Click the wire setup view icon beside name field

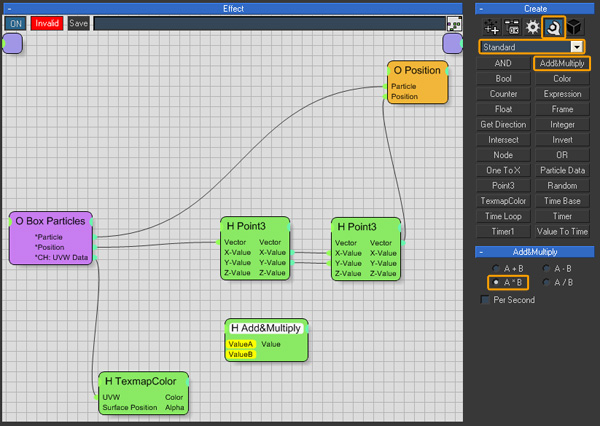455,24
